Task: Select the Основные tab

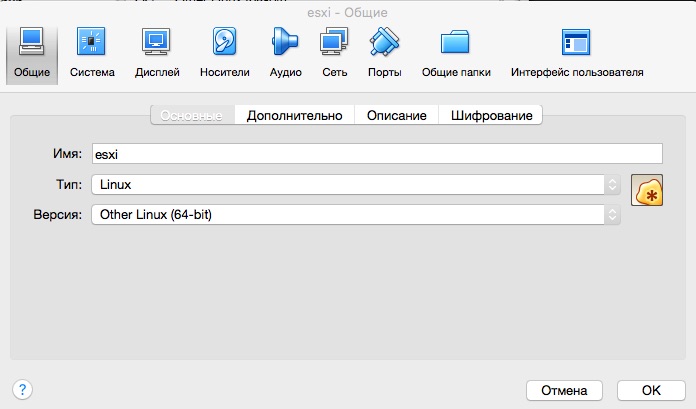Action: point(192,115)
